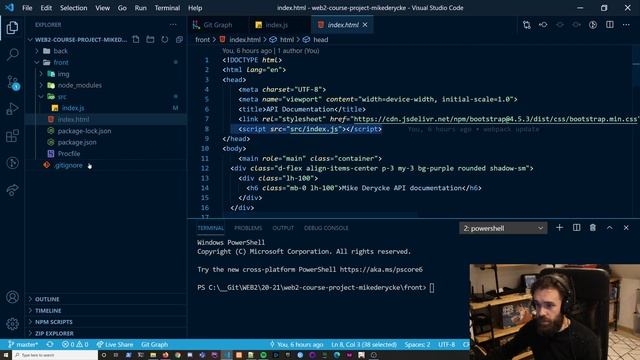Split the editor to the right
The height and width of the screenshot is (360, 640).
point(609,25)
